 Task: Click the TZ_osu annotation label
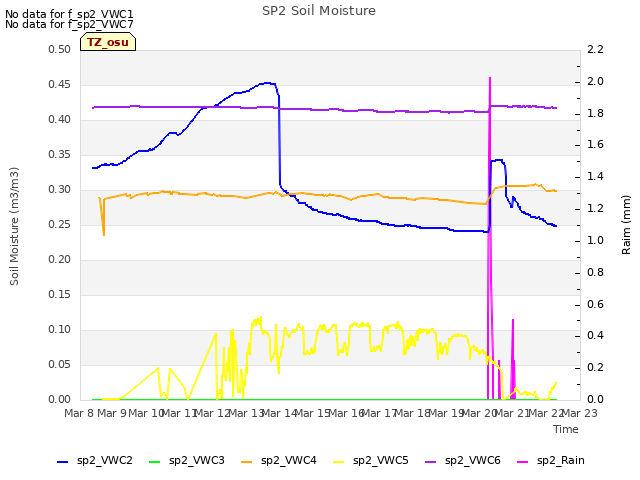point(108,42)
